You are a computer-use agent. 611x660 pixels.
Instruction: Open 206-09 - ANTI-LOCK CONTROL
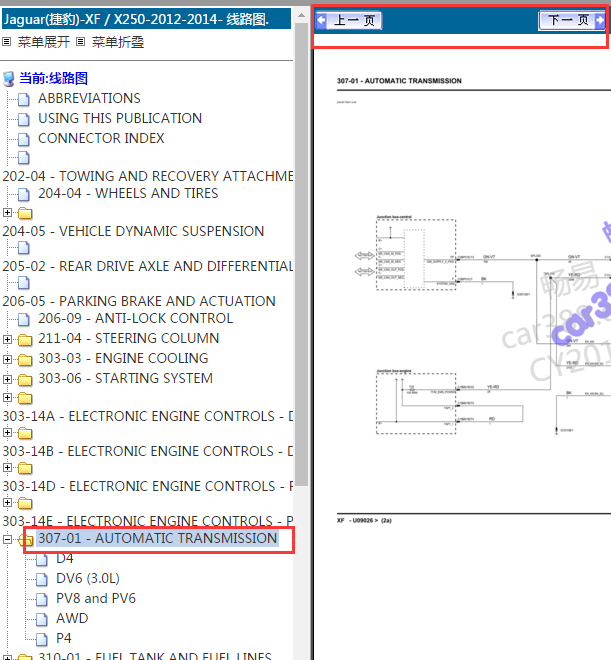click(135, 318)
